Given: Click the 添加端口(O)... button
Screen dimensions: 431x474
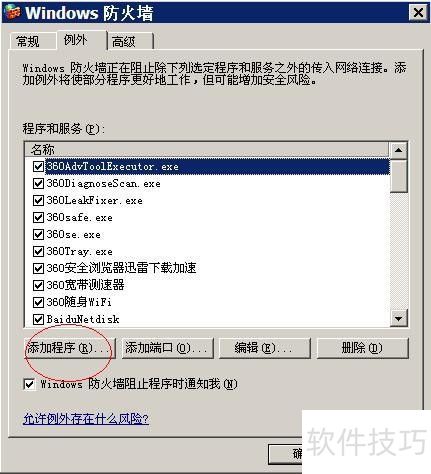Looking at the screenshot, I should click(x=167, y=348).
